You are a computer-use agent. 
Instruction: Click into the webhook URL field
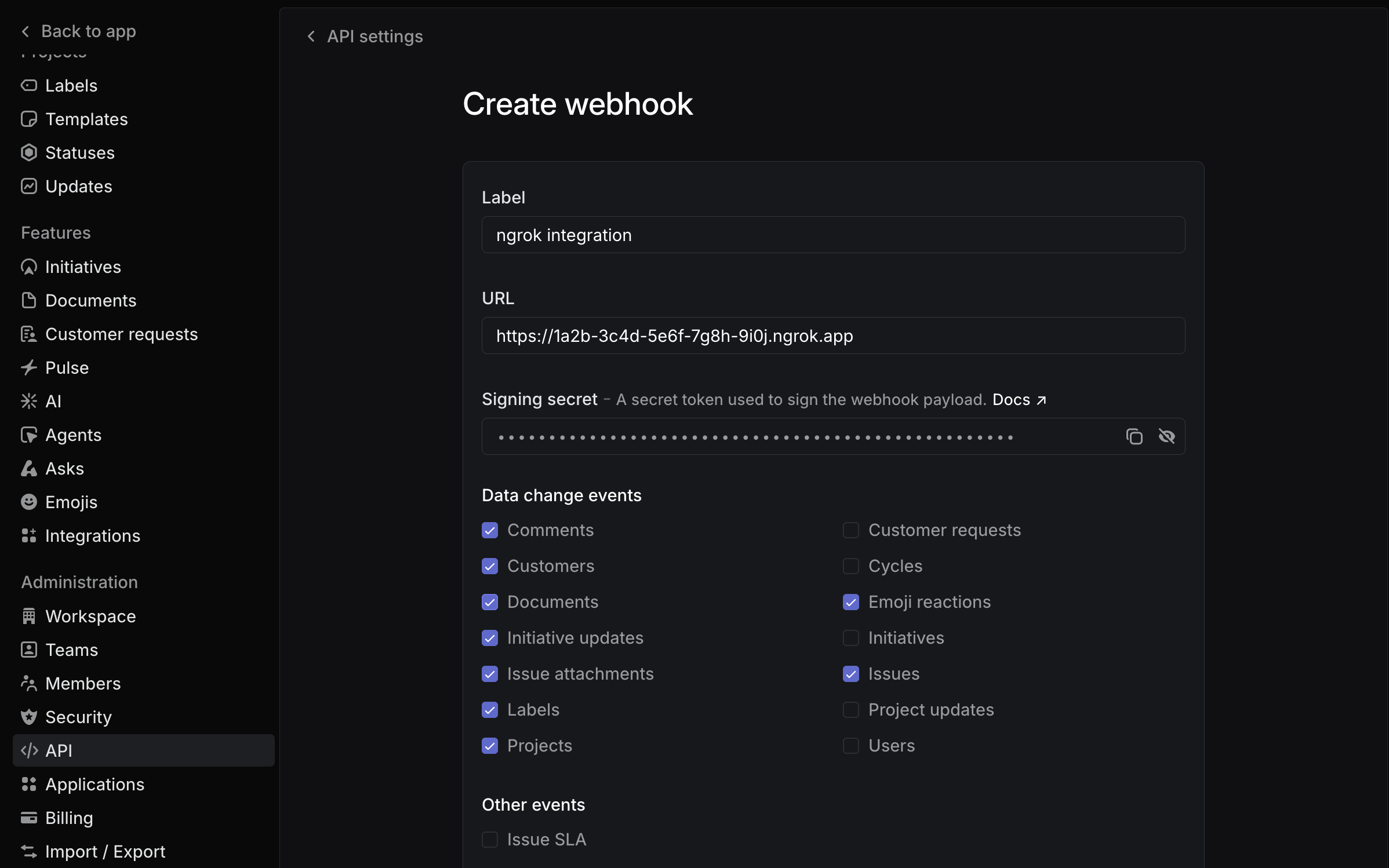click(x=833, y=335)
